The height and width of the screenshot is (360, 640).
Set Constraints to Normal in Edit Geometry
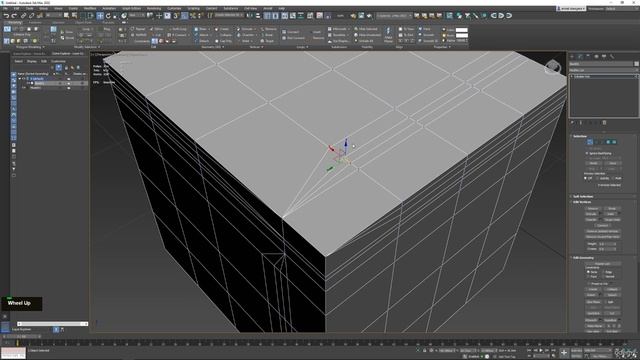[x=604, y=276]
